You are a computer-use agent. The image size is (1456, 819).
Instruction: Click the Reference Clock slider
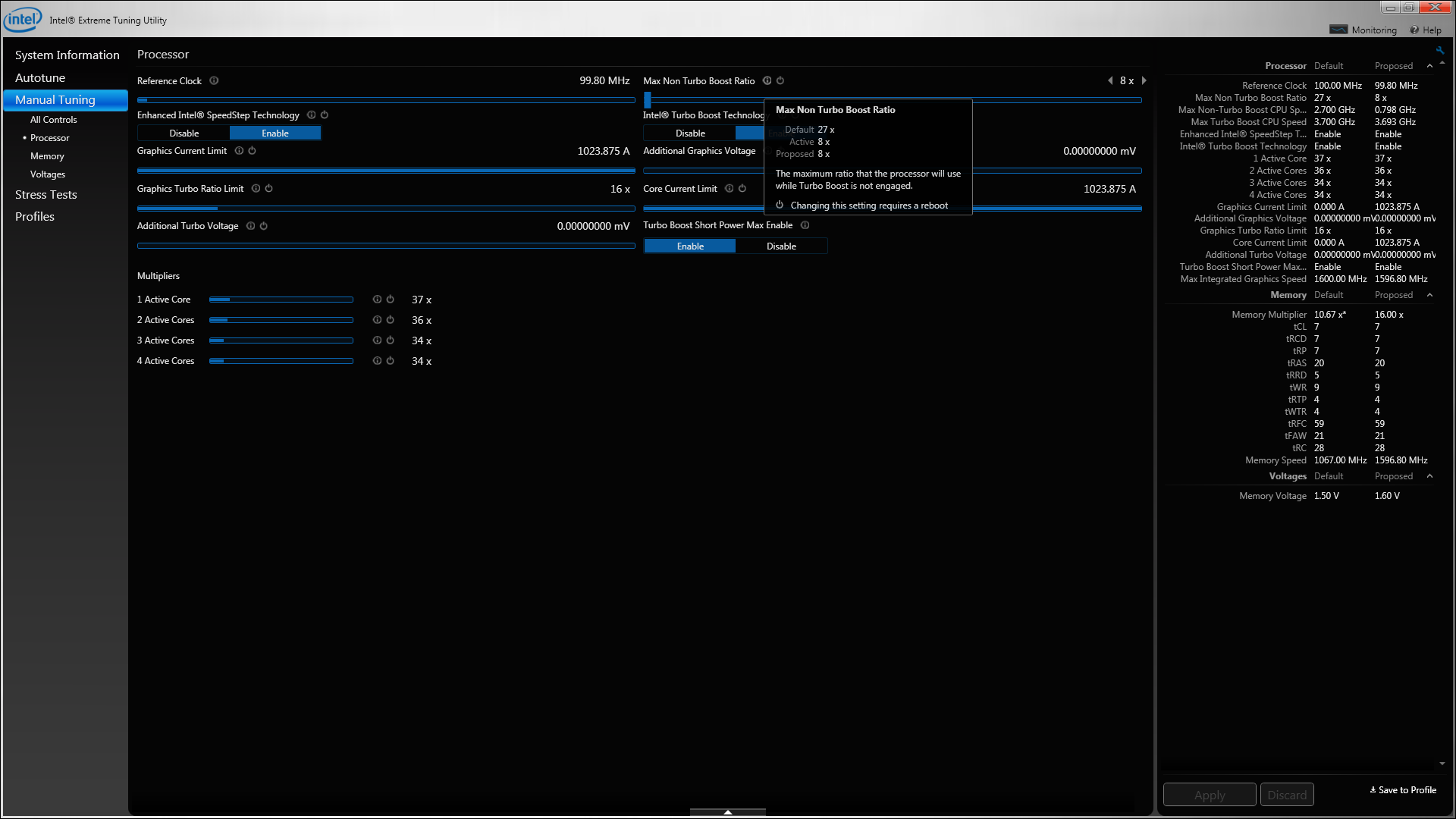[x=386, y=99]
